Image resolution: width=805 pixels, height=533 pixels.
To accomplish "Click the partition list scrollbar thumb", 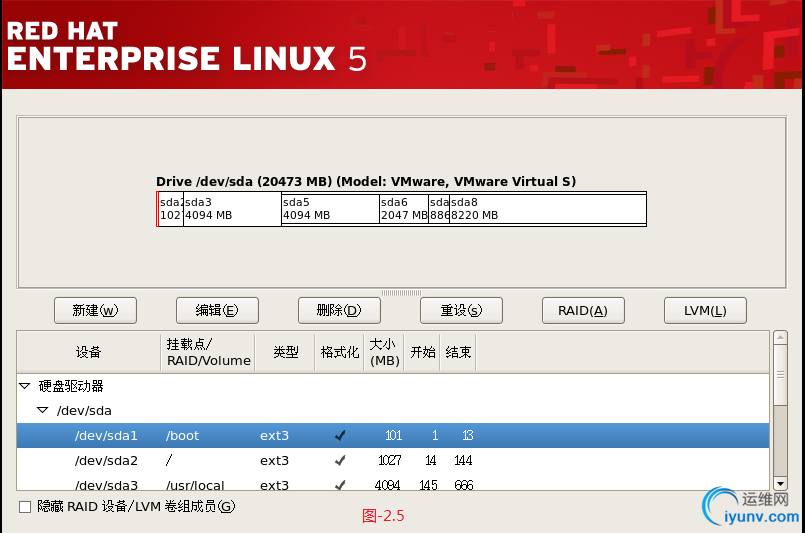I will coord(780,375).
